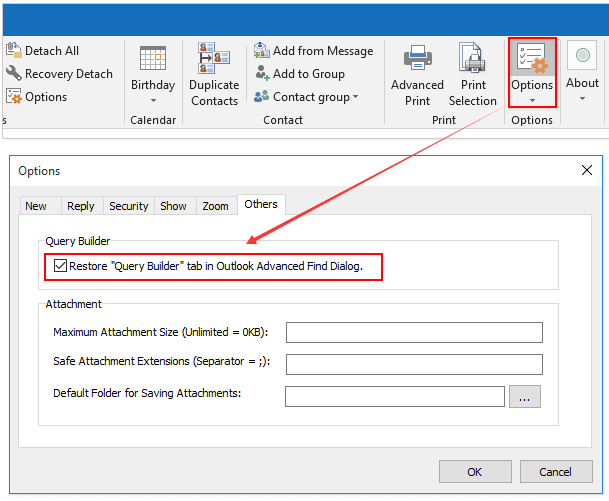Click the Print Selection icon
Viewport: 609px width, 501px height.
[x=472, y=59]
